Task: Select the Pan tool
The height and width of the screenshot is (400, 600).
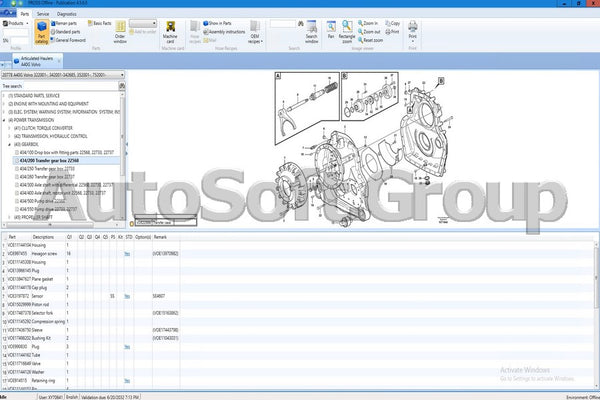Action: (331, 30)
